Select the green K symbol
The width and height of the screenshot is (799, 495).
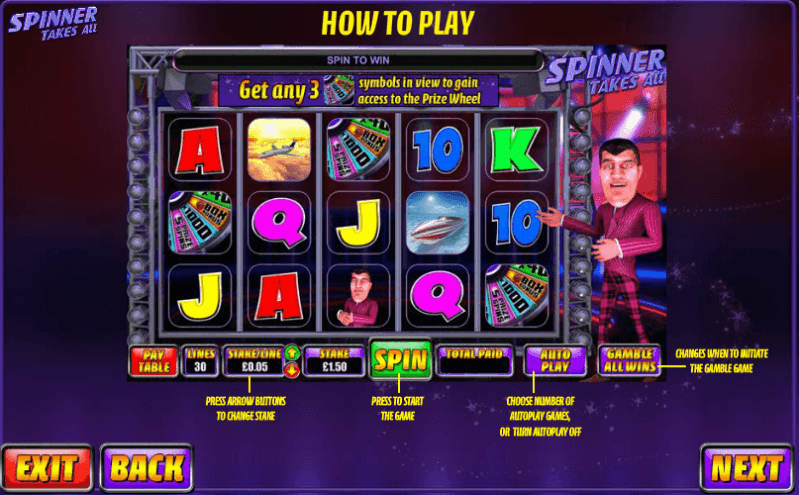(516, 149)
